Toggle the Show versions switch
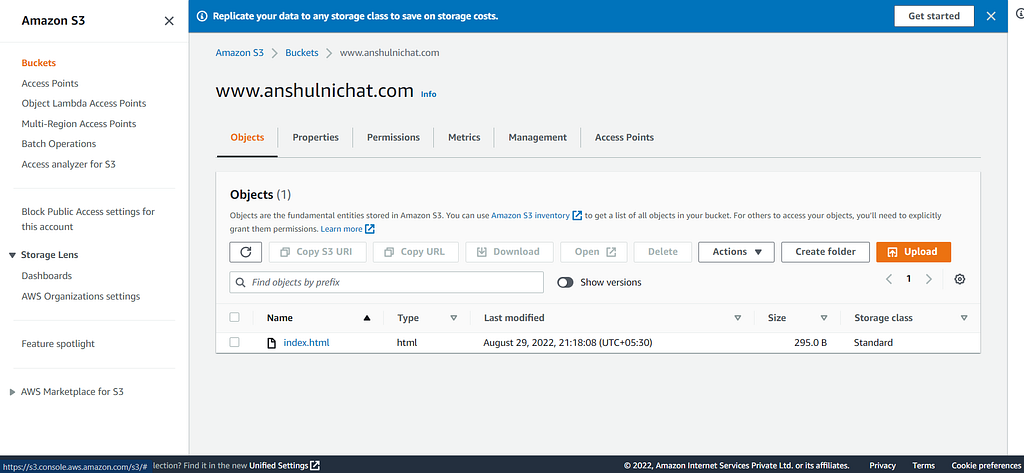Viewport: 1024px width, 473px height. [x=565, y=282]
